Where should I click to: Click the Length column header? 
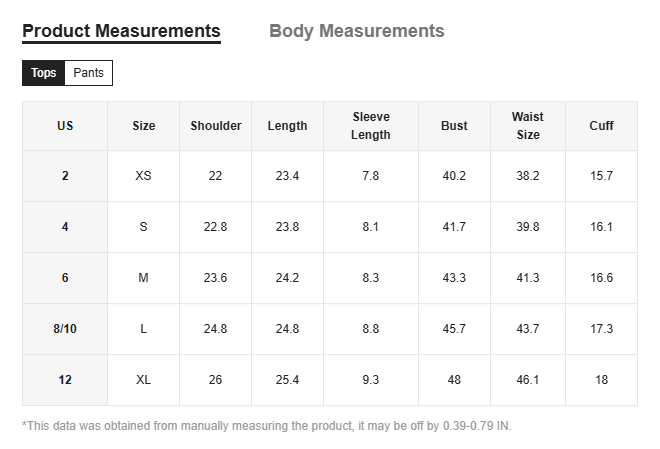[x=287, y=126]
